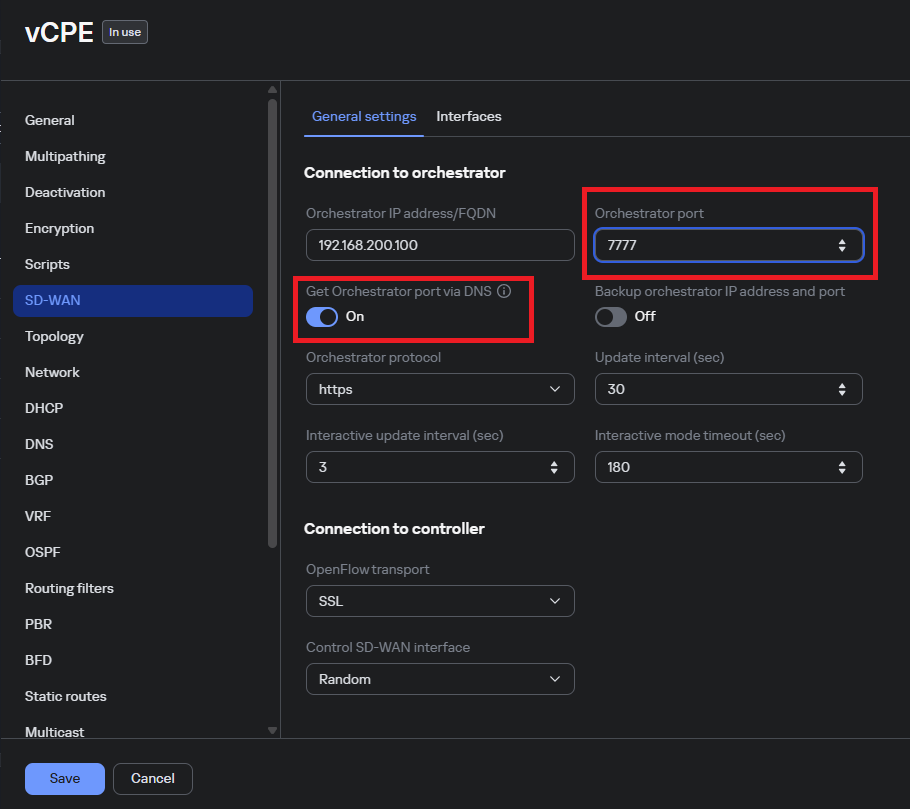This screenshot has height=809, width=910.
Task: Save the vCPE settings
Action: tap(65, 778)
